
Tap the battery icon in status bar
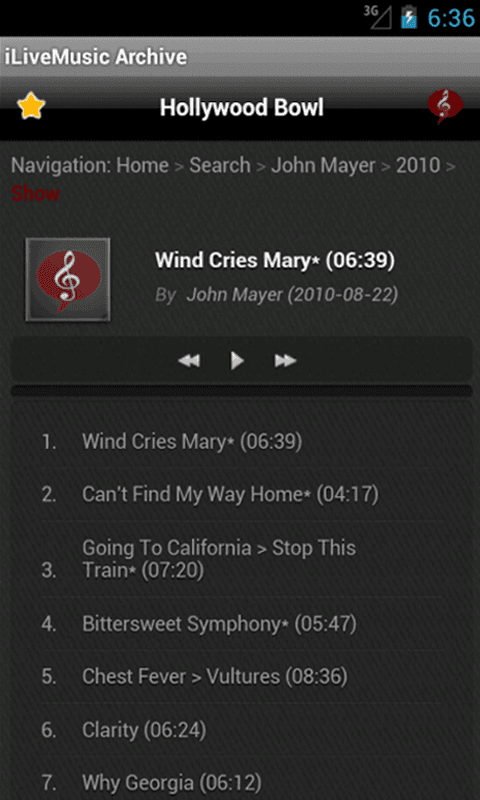click(x=409, y=17)
